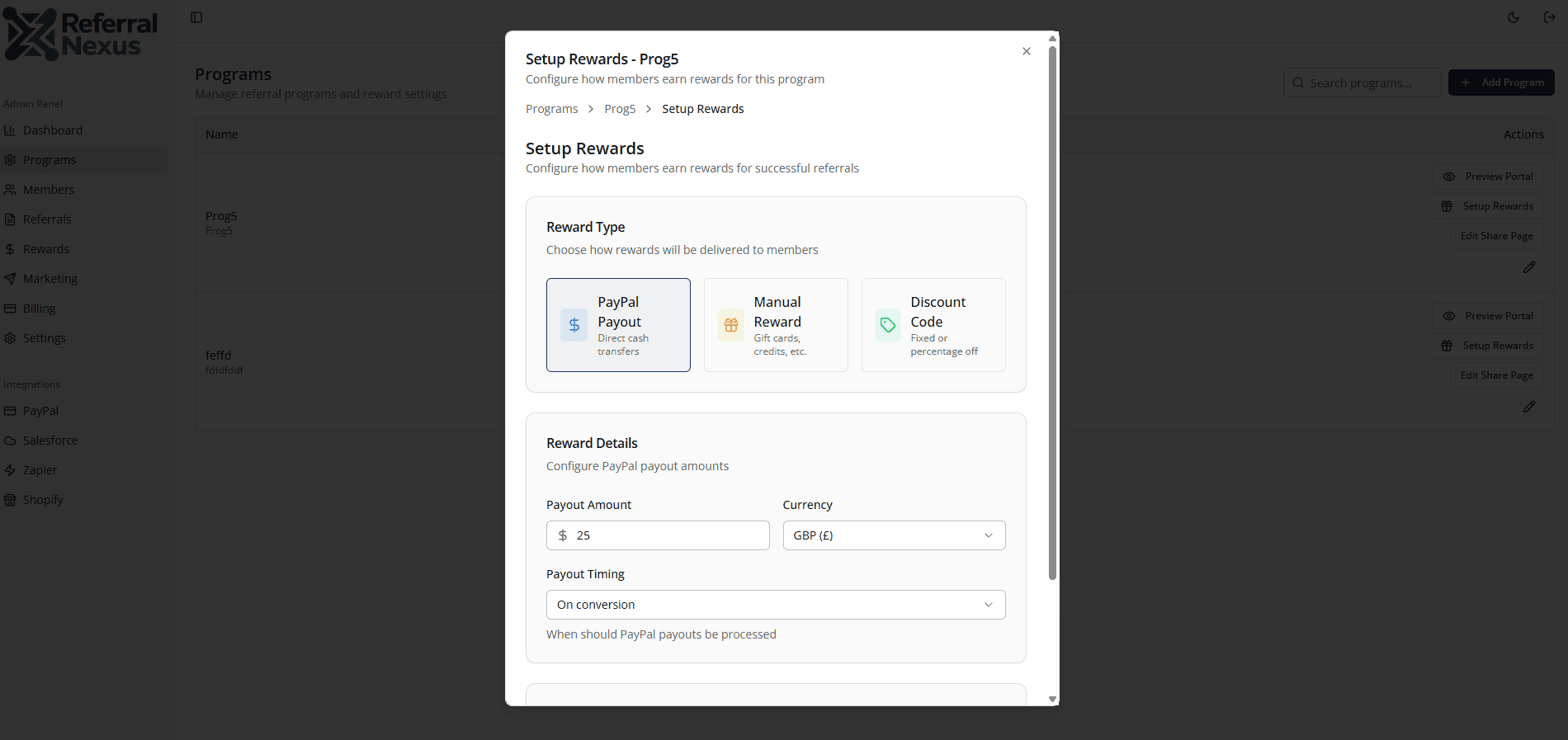The height and width of the screenshot is (740, 1568).
Task: Open Referrals in the sidebar menu
Action: point(83,219)
